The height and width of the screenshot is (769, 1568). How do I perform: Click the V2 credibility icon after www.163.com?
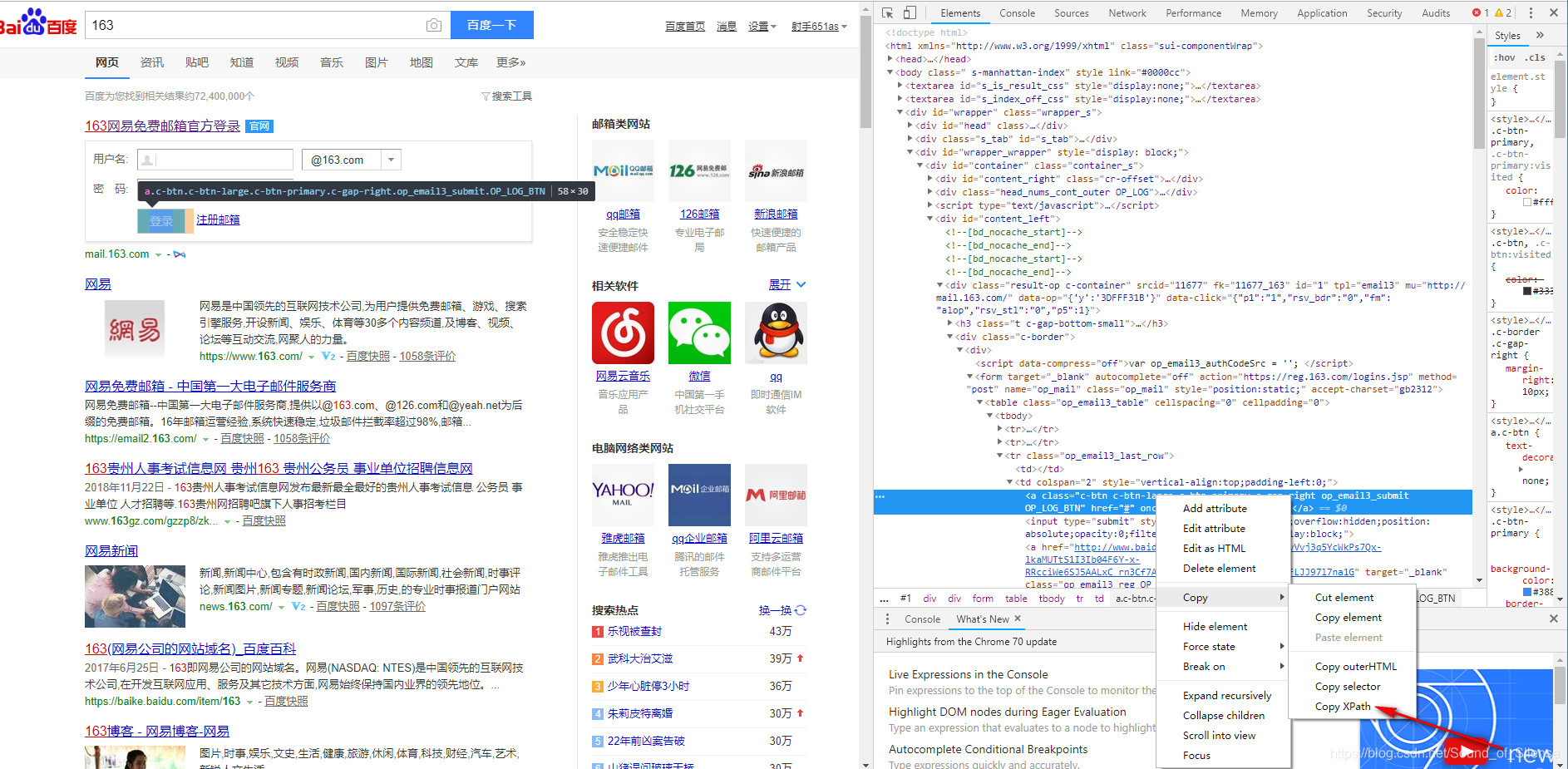(328, 356)
